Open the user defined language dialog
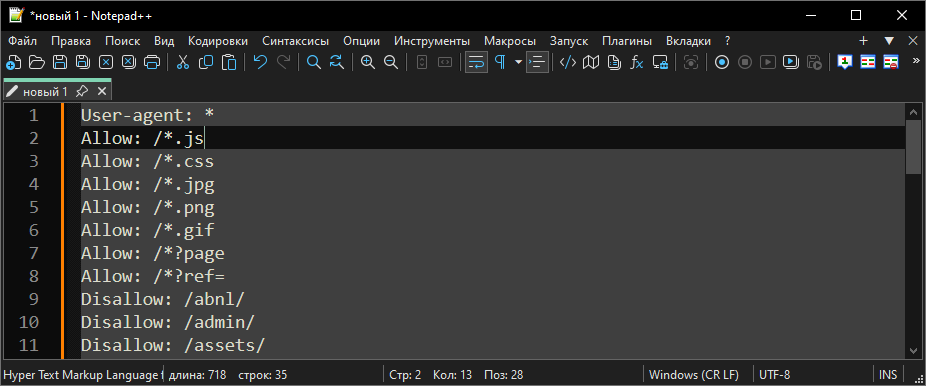Image resolution: width=926 pixels, height=386 pixels. pos(568,62)
